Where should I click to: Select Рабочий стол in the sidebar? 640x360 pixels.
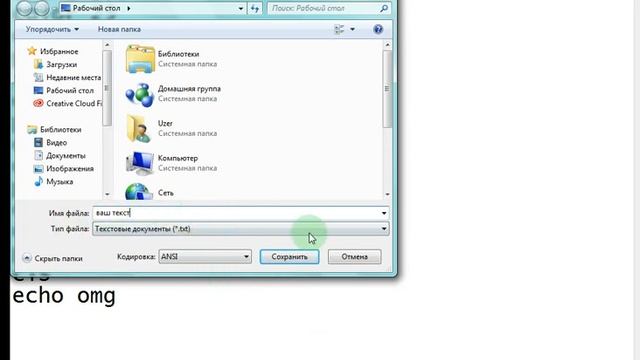coord(70,91)
